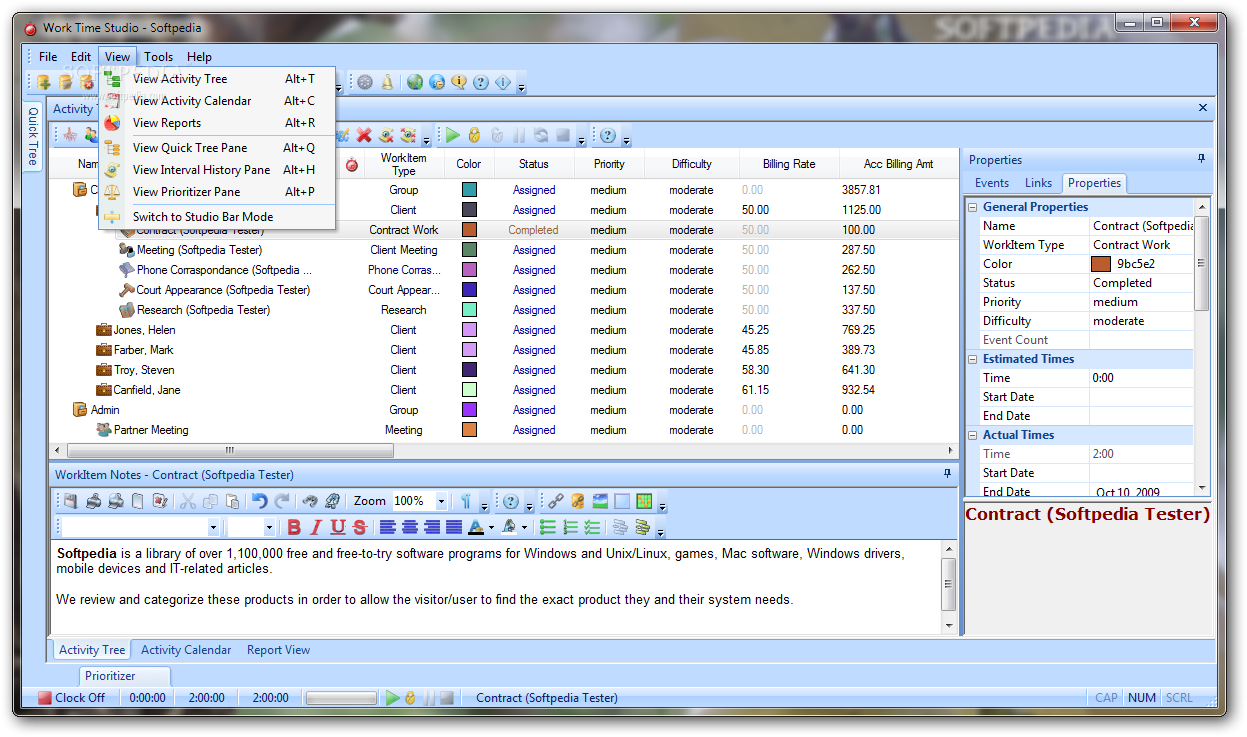Open the Quick Tree side tab
The height and width of the screenshot is (737, 1247).
click(33, 135)
